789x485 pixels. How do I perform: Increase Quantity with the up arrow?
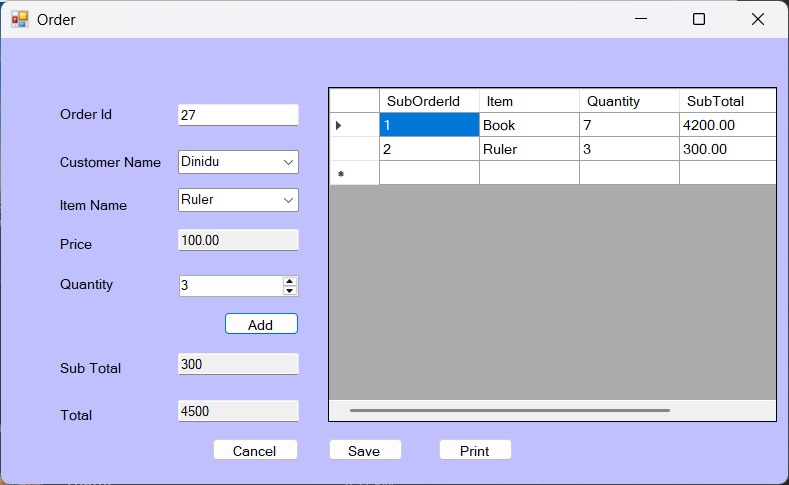point(290,281)
